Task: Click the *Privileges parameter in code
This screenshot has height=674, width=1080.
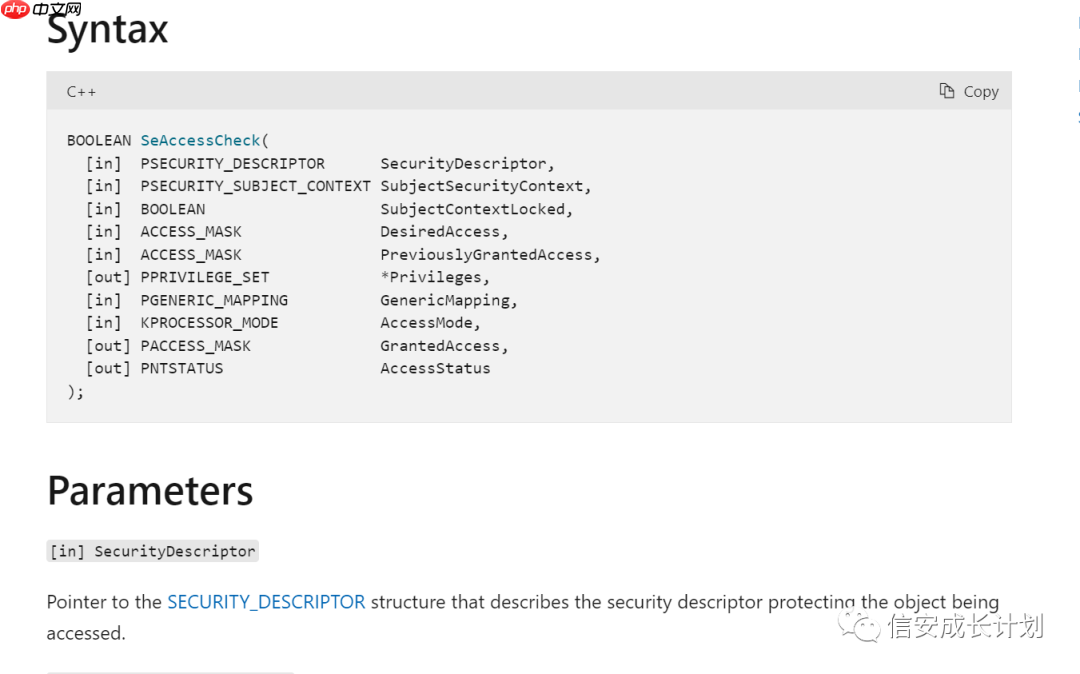Action: (435, 277)
